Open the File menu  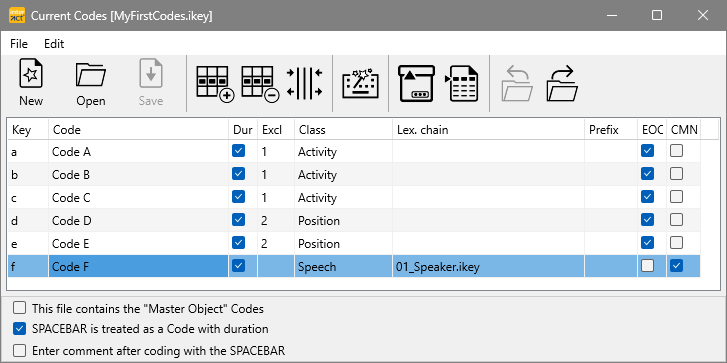click(19, 44)
